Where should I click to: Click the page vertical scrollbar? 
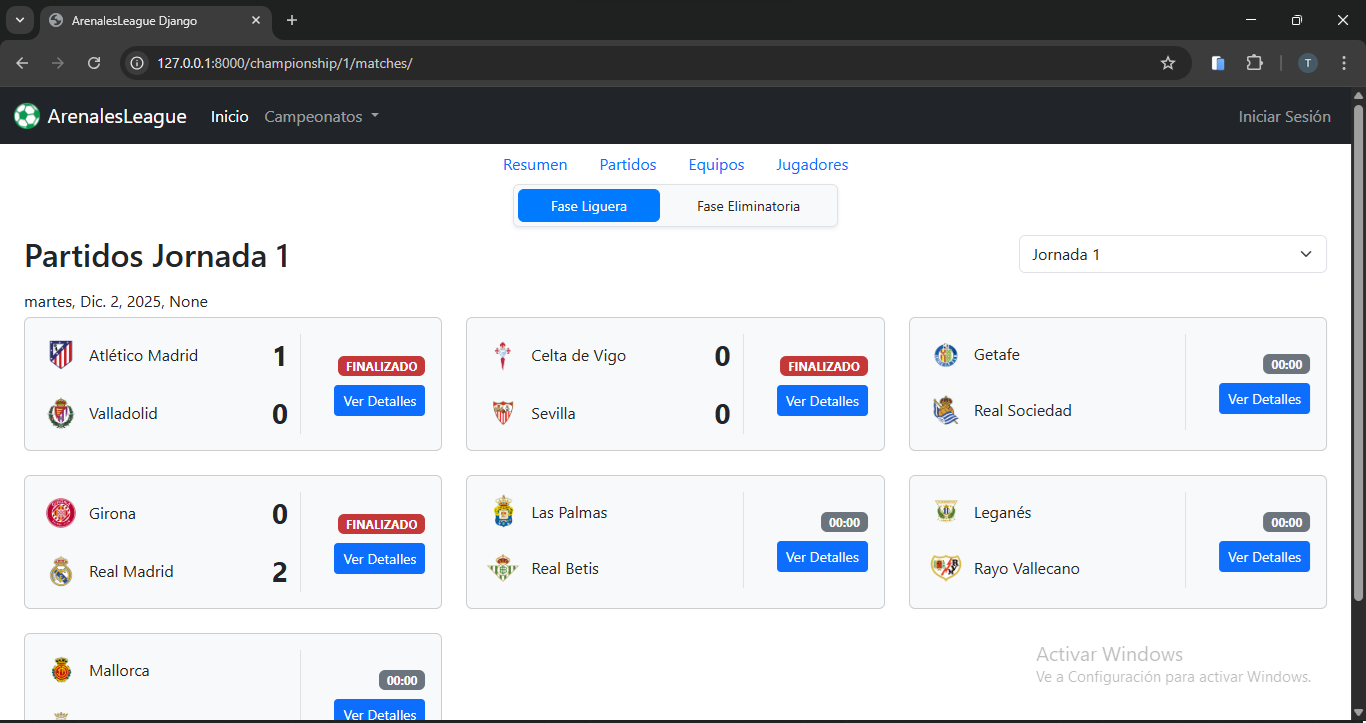pyautogui.click(x=1357, y=350)
